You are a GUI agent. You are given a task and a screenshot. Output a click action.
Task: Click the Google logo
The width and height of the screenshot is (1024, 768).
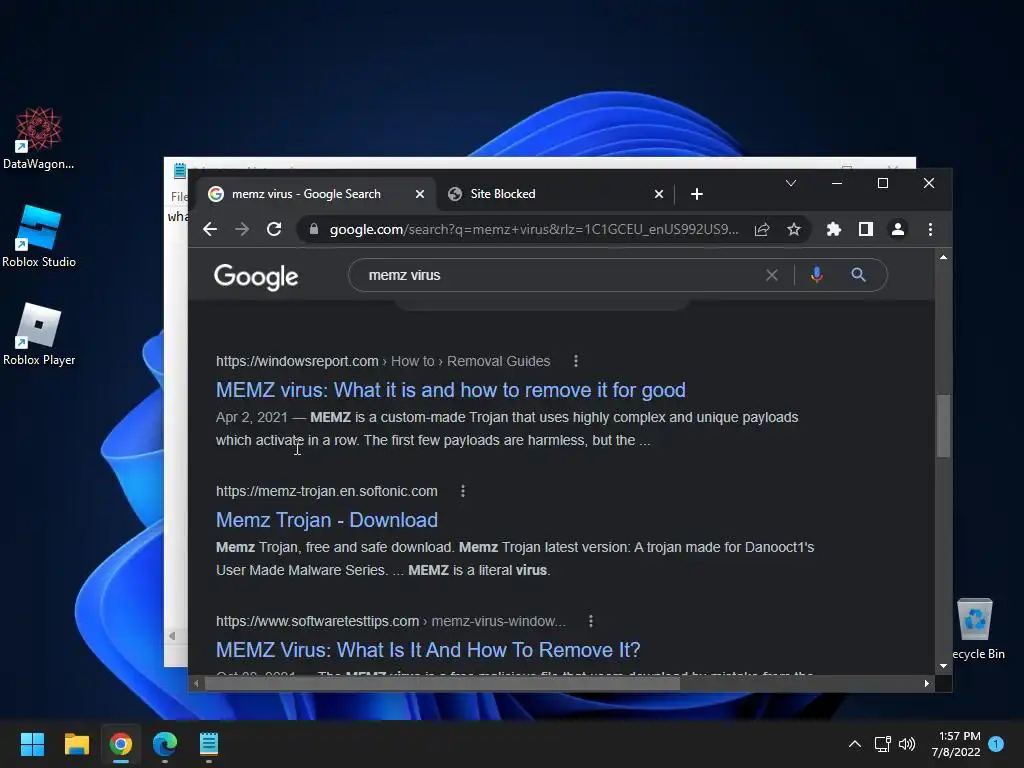[256, 277]
